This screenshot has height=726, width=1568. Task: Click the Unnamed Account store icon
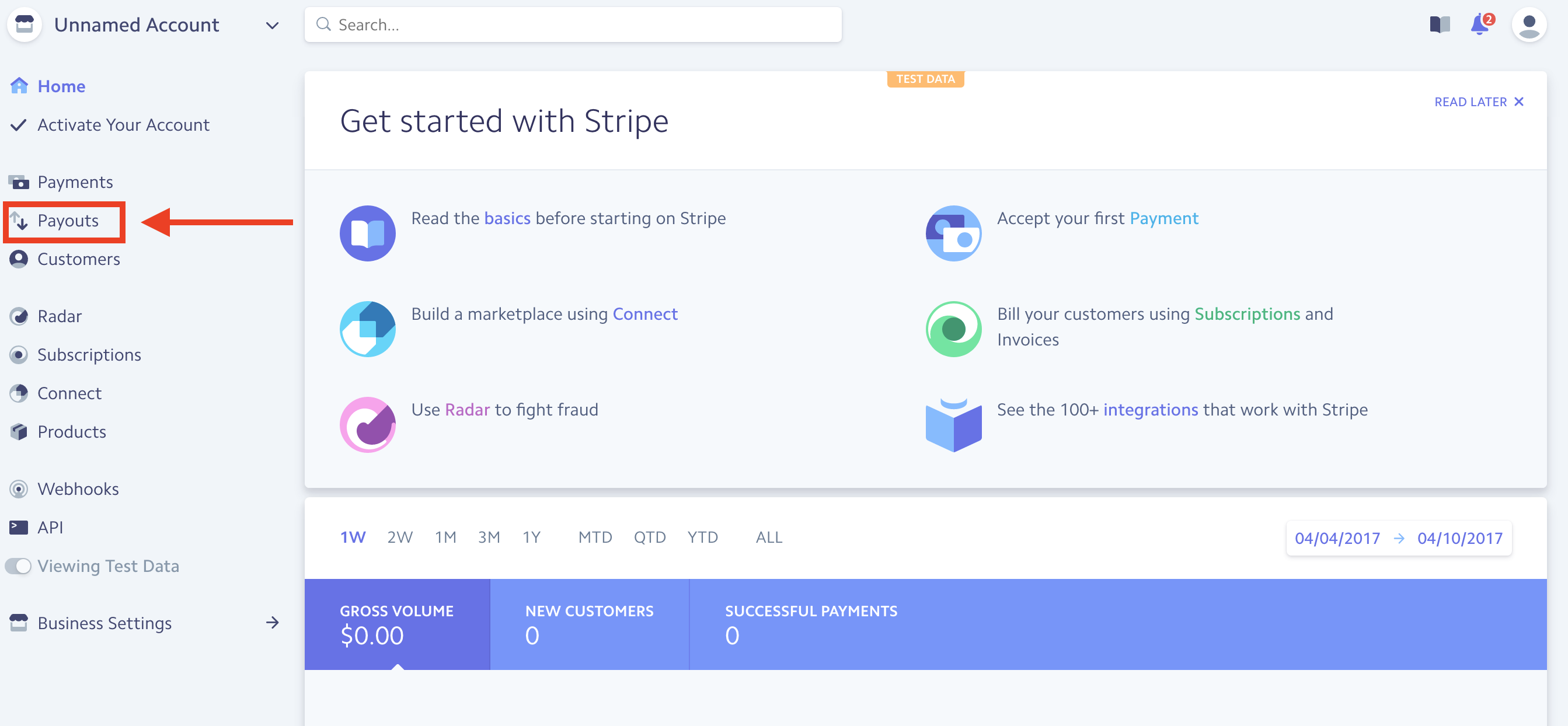(x=25, y=25)
